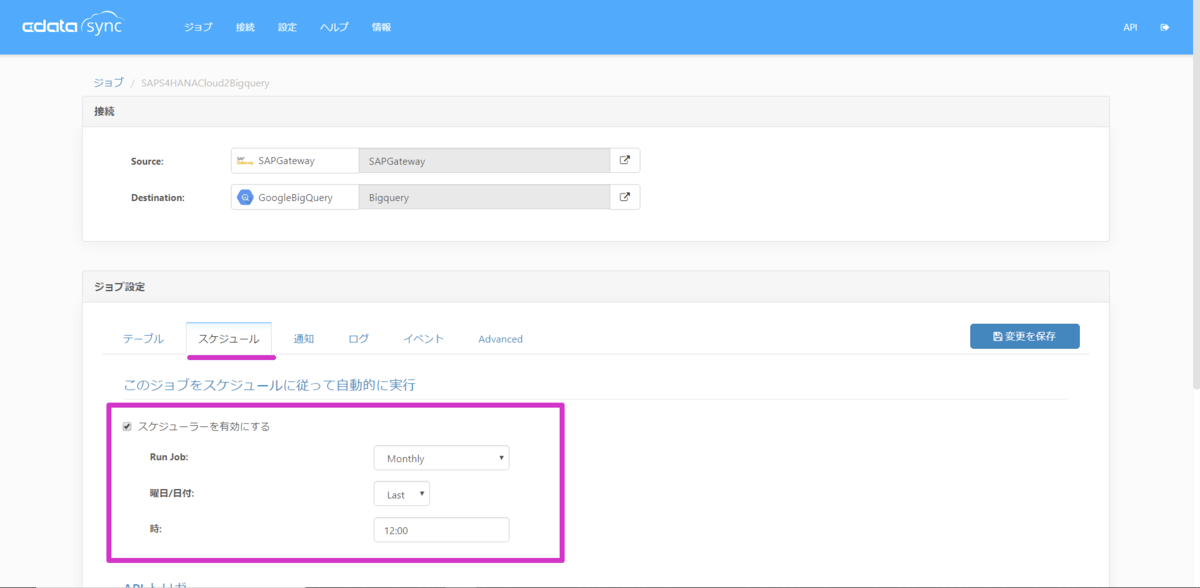
Task: Switch to the ログ tab
Action: click(358, 339)
